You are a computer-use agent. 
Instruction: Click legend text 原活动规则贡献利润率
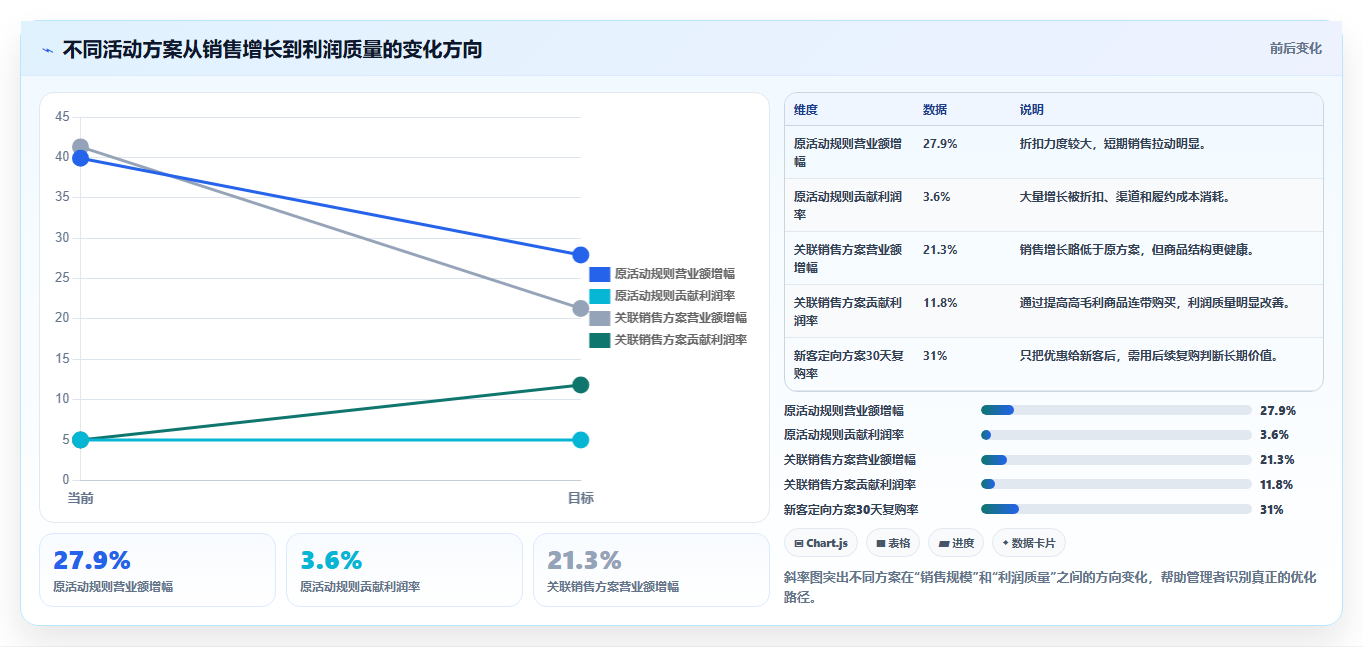pyautogui.click(x=675, y=296)
